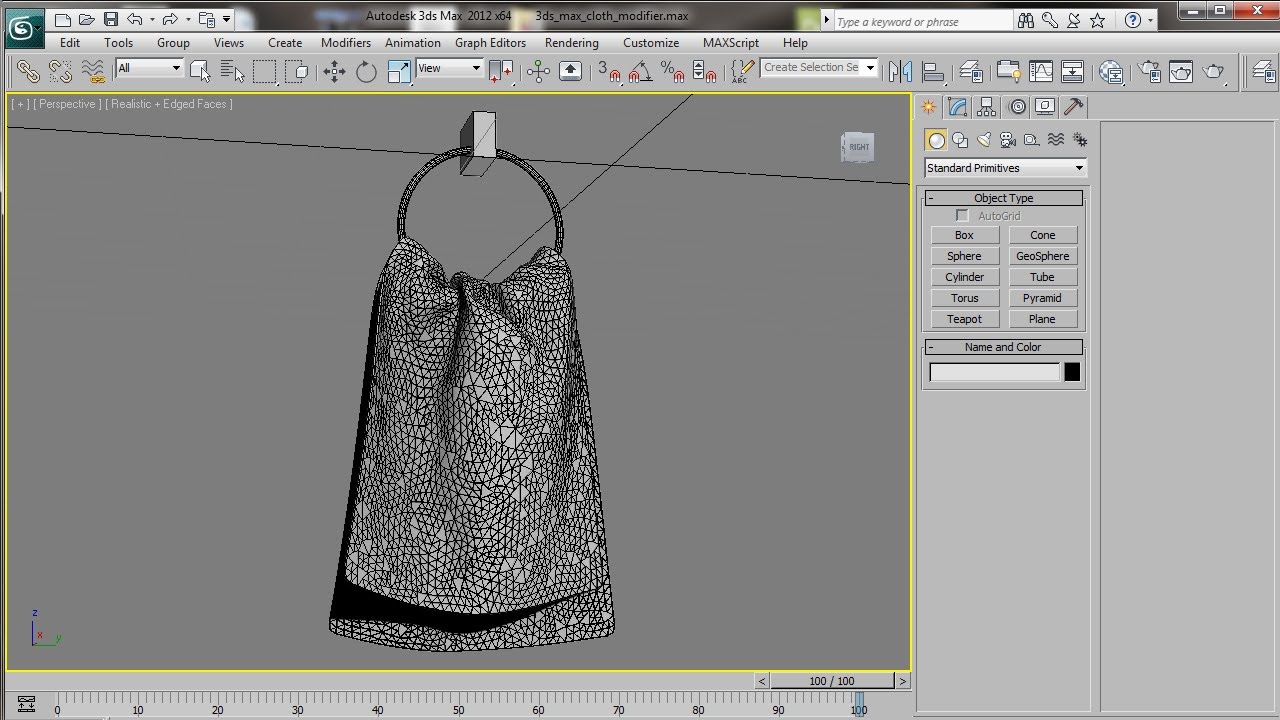Select the Move transform tool
The image size is (1280, 720).
tap(334, 71)
